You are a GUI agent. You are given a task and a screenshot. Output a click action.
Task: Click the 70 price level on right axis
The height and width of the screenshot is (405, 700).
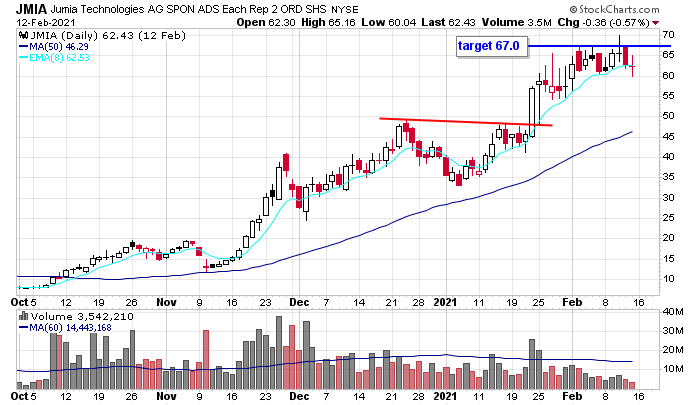(x=668, y=35)
